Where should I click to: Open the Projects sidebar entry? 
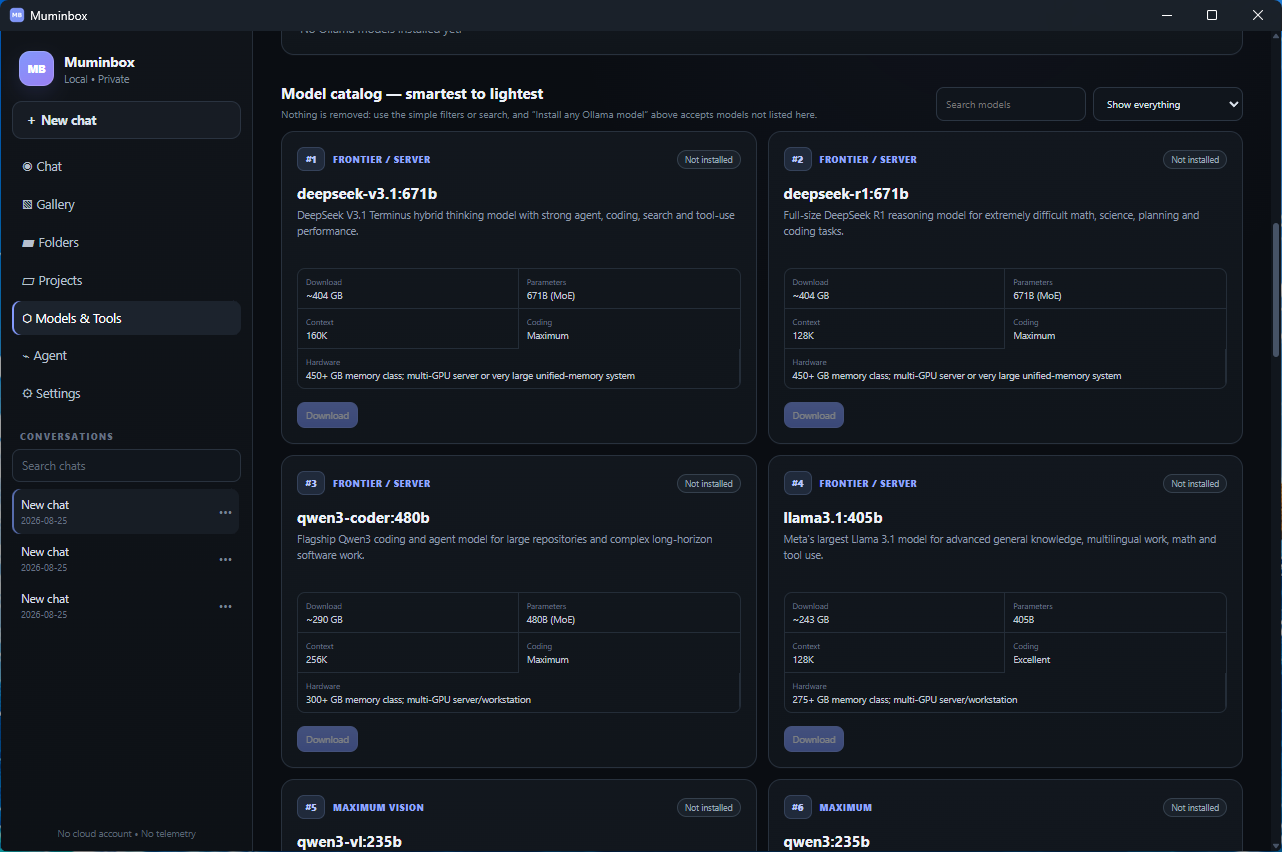tap(126, 281)
